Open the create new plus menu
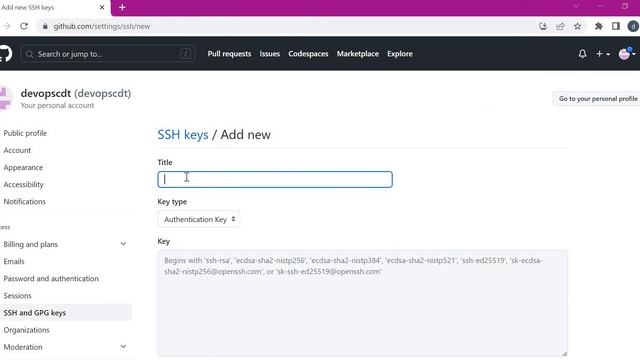640x360 pixels. pyautogui.click(x=602, y=53)
